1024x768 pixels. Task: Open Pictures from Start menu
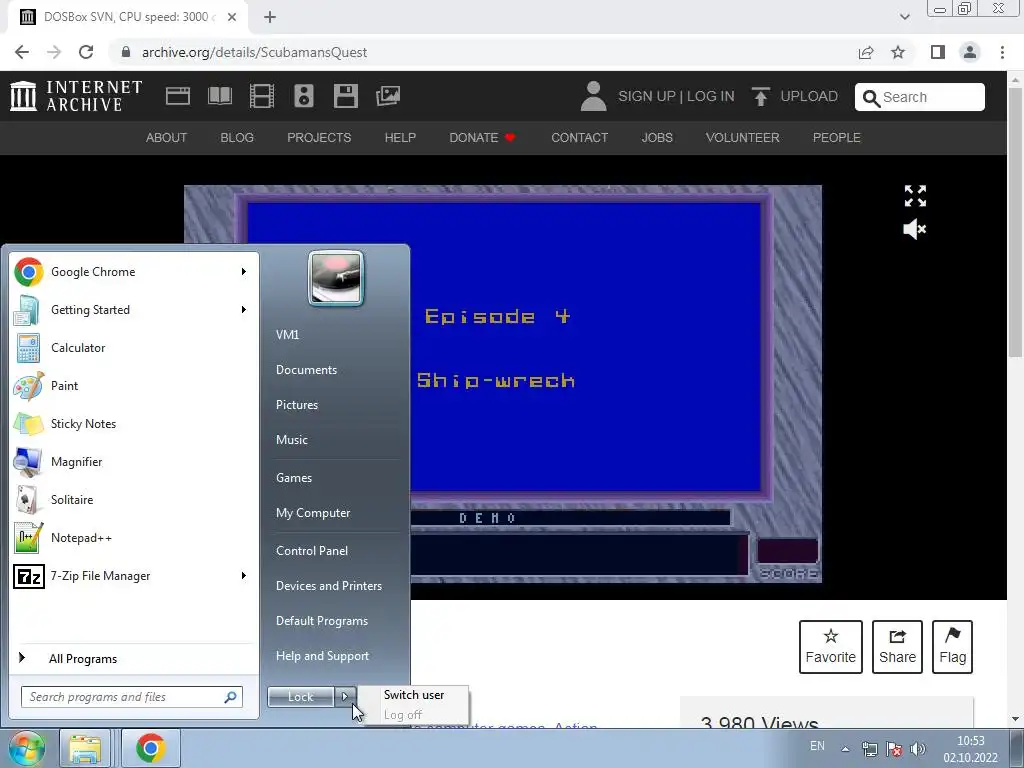[x=297, y=405]
